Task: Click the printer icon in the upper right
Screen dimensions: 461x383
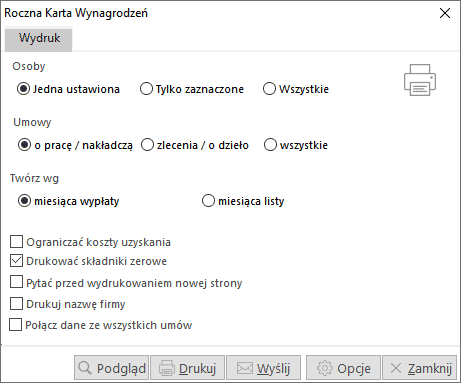Action: [420, 80]
